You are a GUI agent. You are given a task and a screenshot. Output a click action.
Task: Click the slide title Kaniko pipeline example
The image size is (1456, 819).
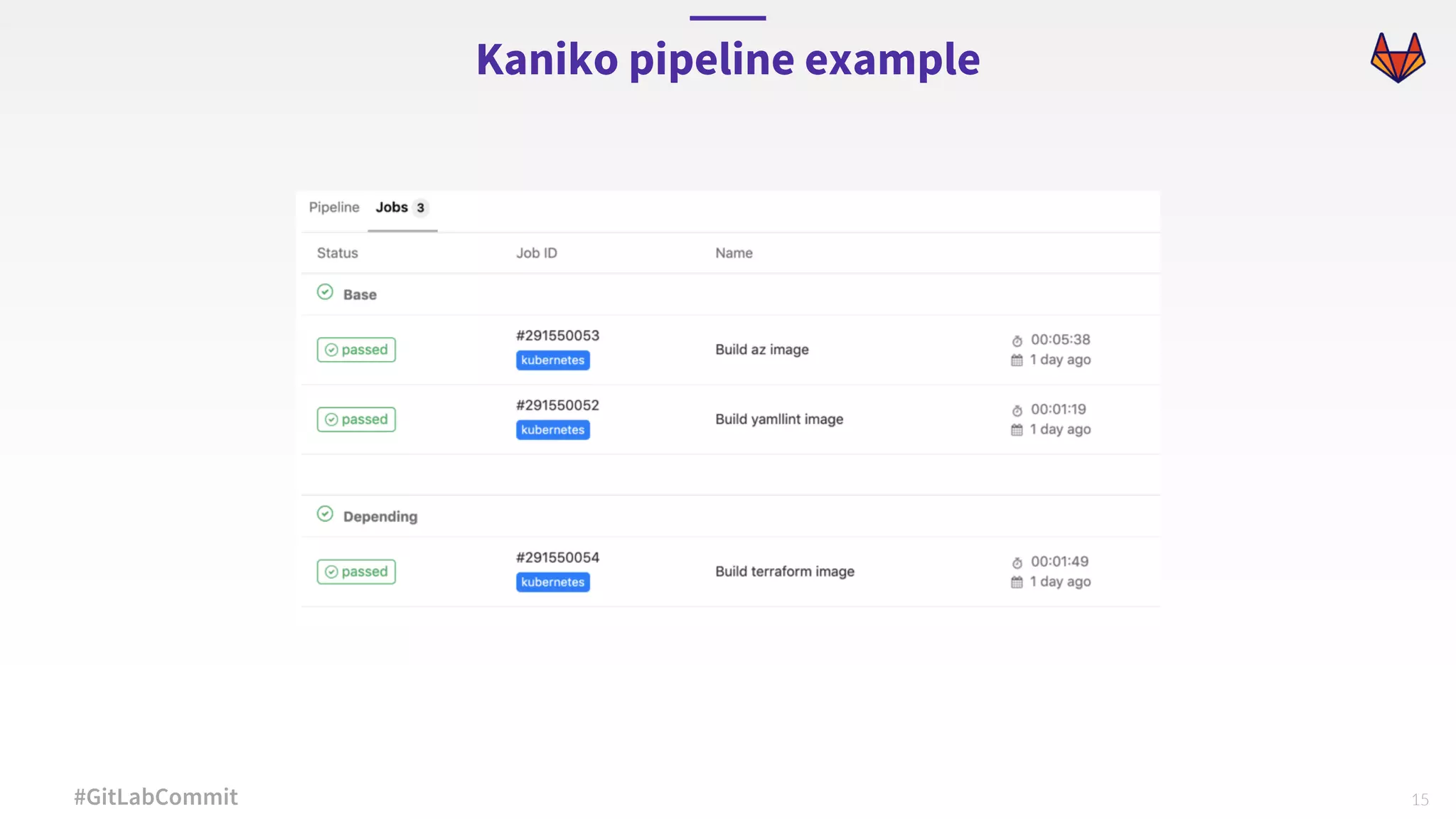[728, 59]
